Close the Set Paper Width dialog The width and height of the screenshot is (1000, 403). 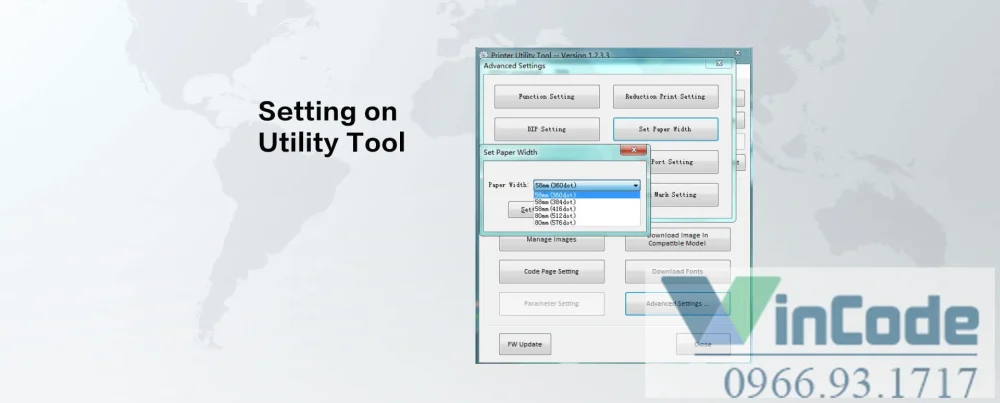(x=632, y=151)
